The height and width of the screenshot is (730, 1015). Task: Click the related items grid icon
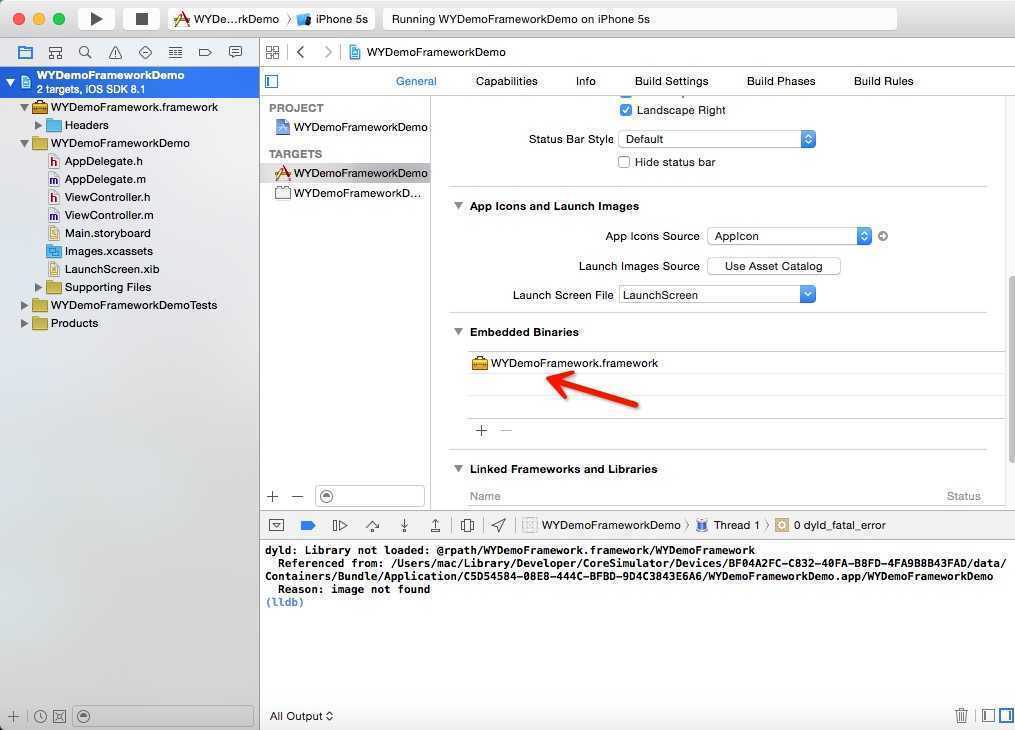coord(273,52)
